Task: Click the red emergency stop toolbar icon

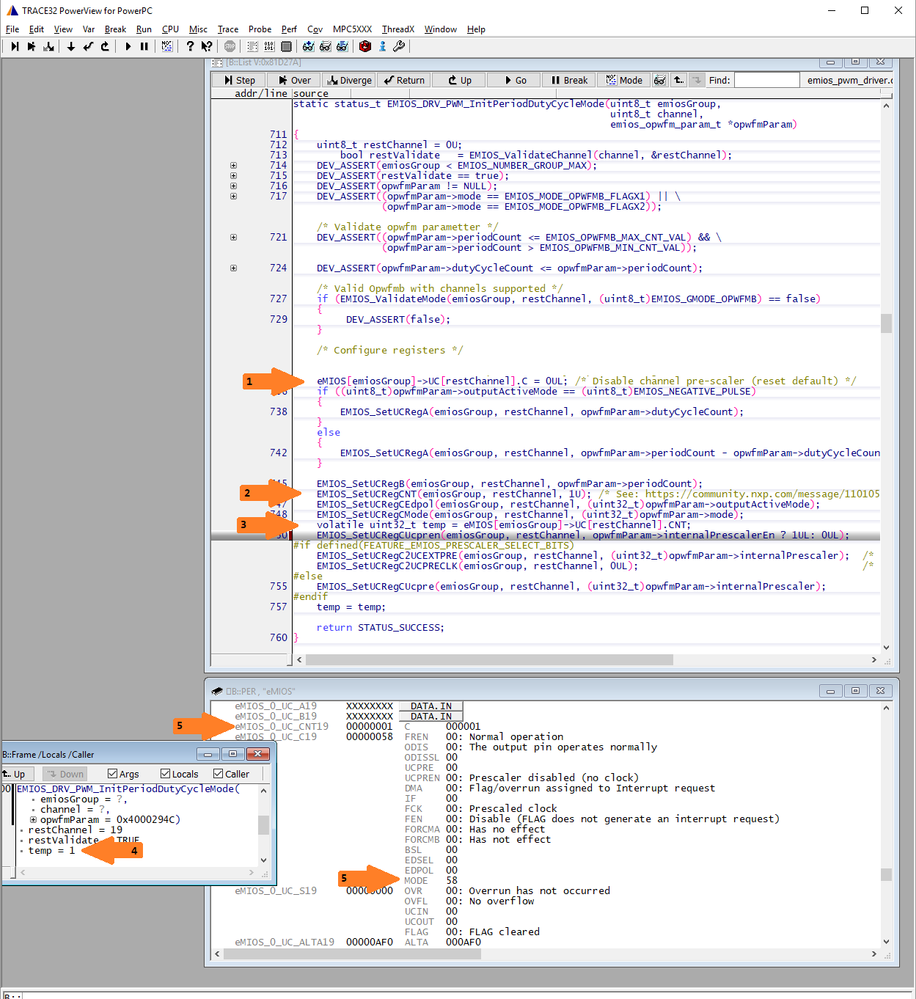Action: (x=363, y=46)
